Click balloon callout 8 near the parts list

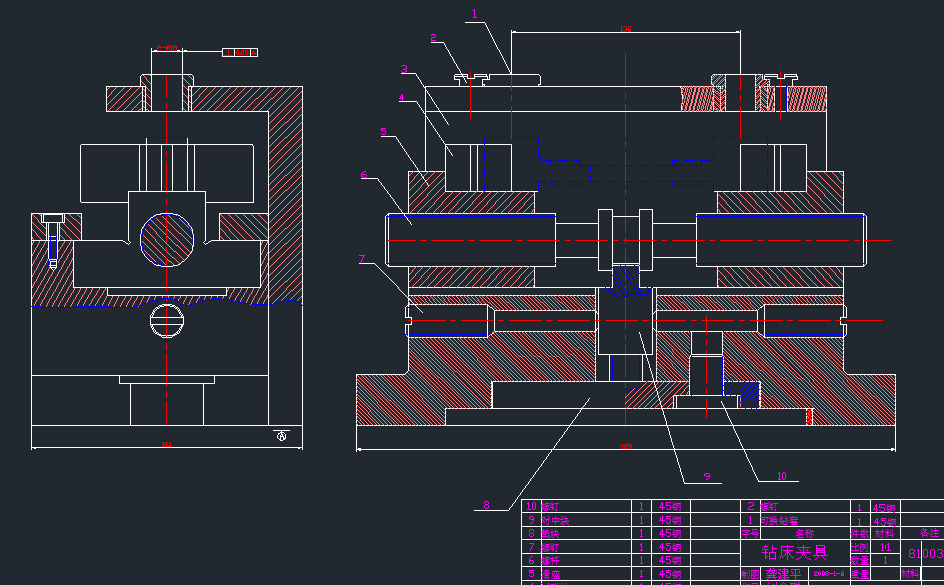pyautogui.click(x=486, y=506)
